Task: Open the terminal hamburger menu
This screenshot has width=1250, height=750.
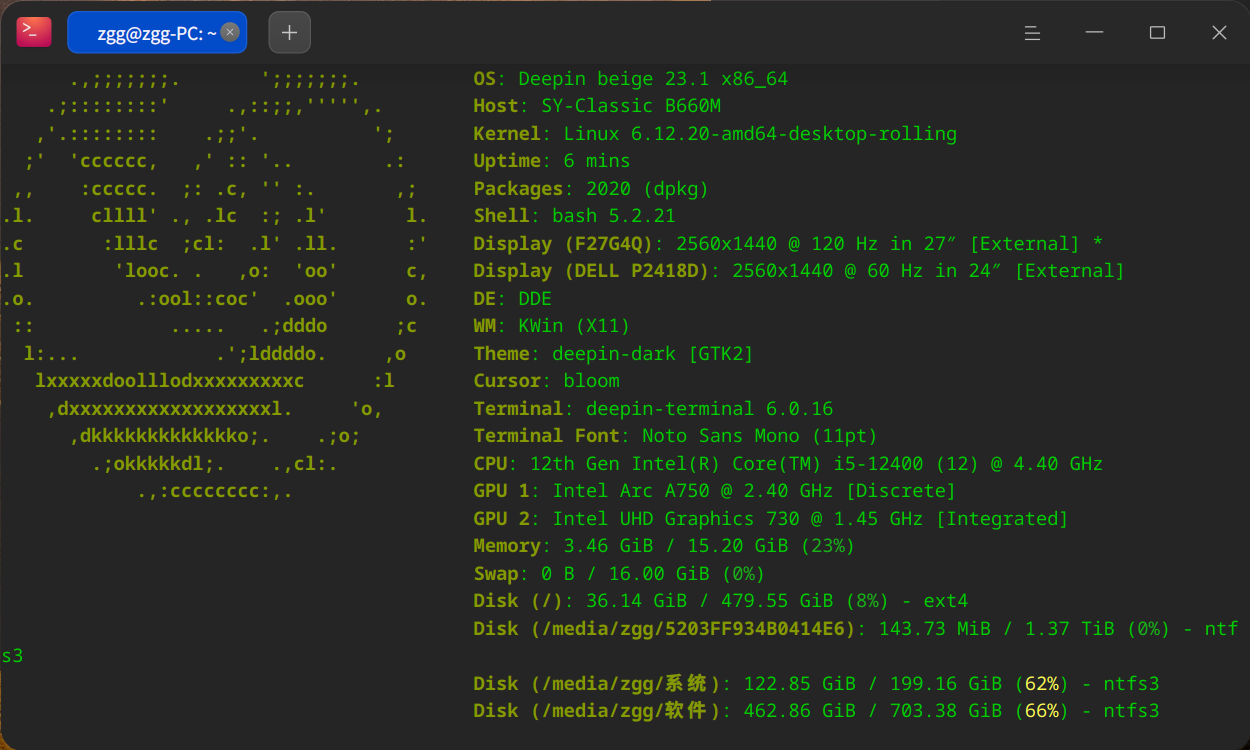Action: coord(1033,33)
